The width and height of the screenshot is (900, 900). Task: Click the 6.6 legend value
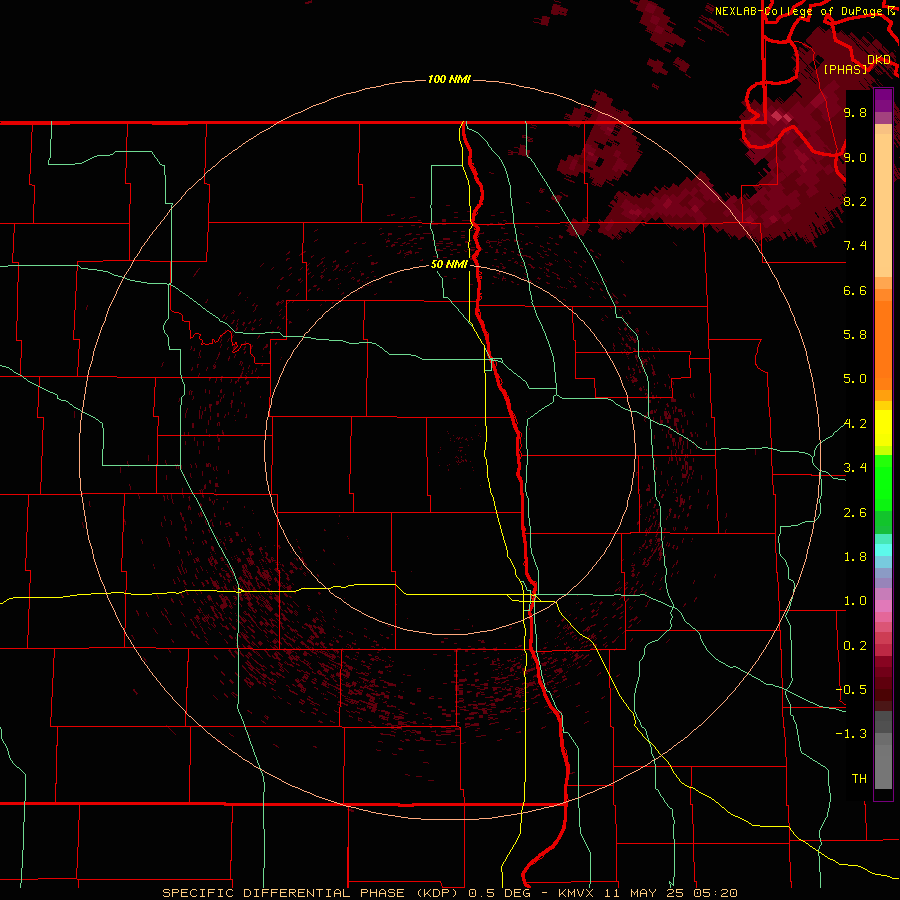tap(855, 290)
